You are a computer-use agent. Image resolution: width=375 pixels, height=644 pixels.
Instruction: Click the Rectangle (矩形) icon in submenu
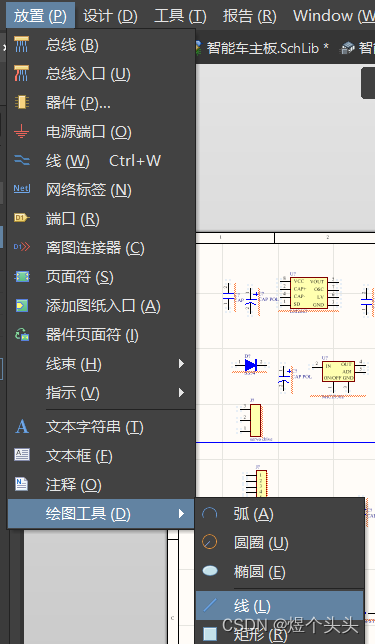point(210,634)
